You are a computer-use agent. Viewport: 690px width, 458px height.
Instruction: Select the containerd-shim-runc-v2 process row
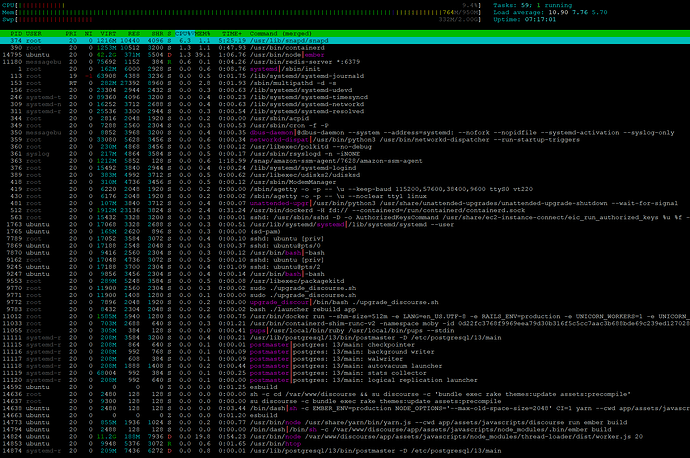(345, 323)
